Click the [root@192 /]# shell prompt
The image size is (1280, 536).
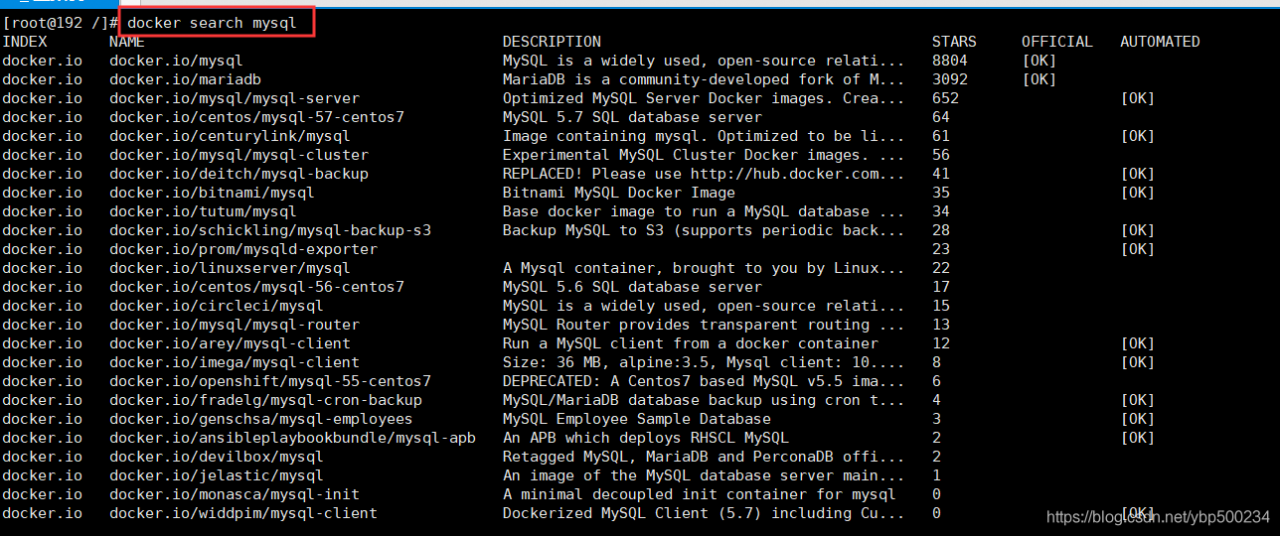(61, 22)
